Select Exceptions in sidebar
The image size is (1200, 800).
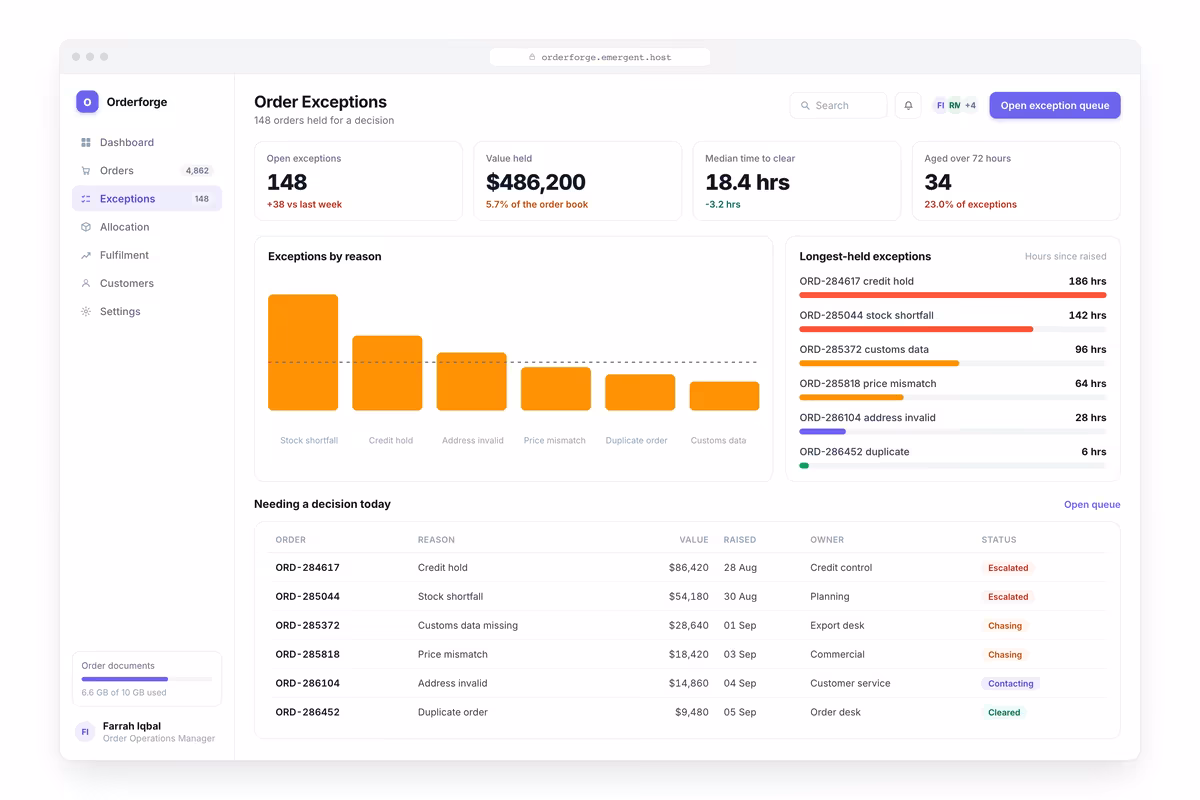click(x=147, y=199)
